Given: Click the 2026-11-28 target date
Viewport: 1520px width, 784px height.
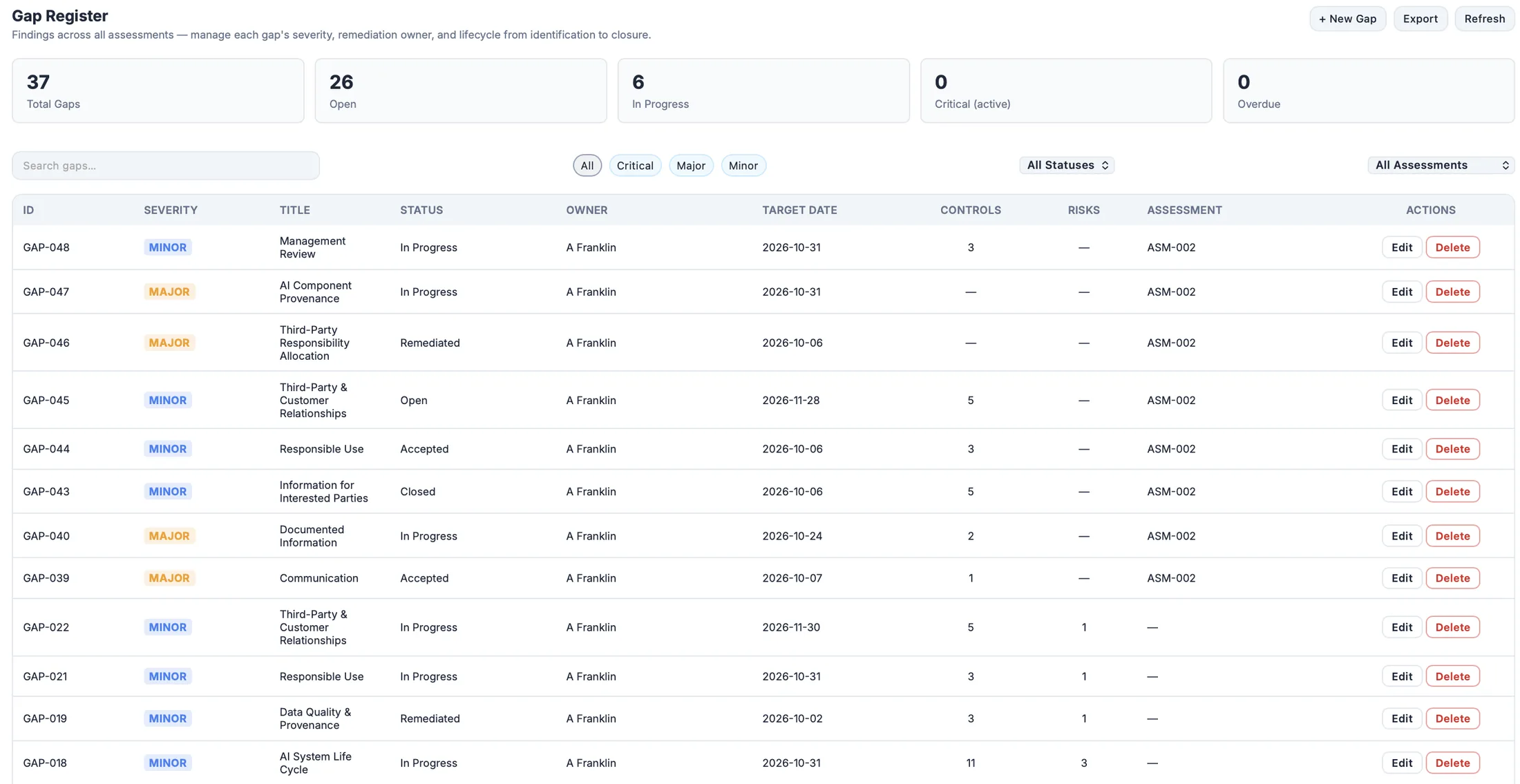Looking at the screenshot, I should (791, 400).
